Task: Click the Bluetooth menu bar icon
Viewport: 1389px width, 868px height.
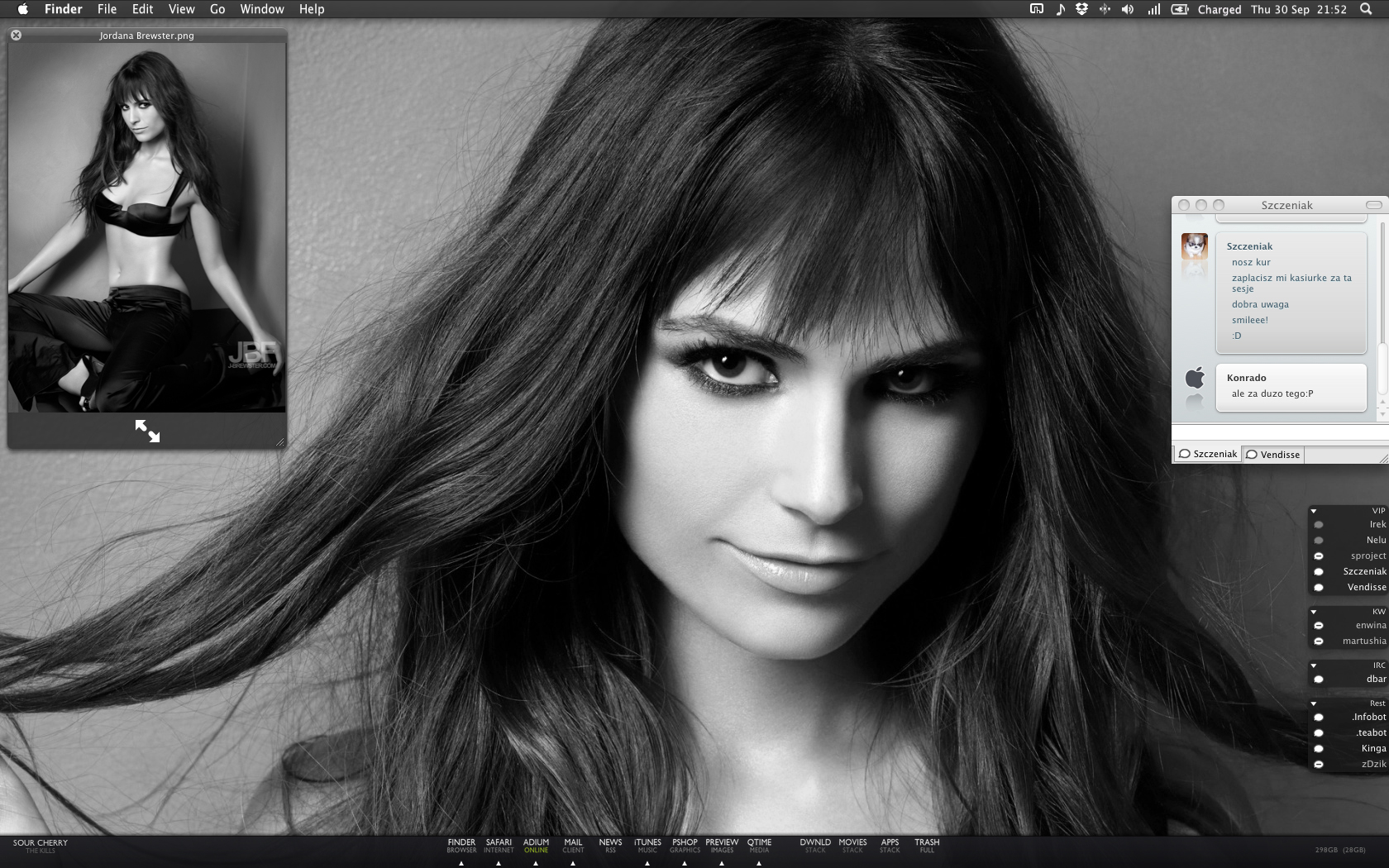Action: pos(1105,9)
